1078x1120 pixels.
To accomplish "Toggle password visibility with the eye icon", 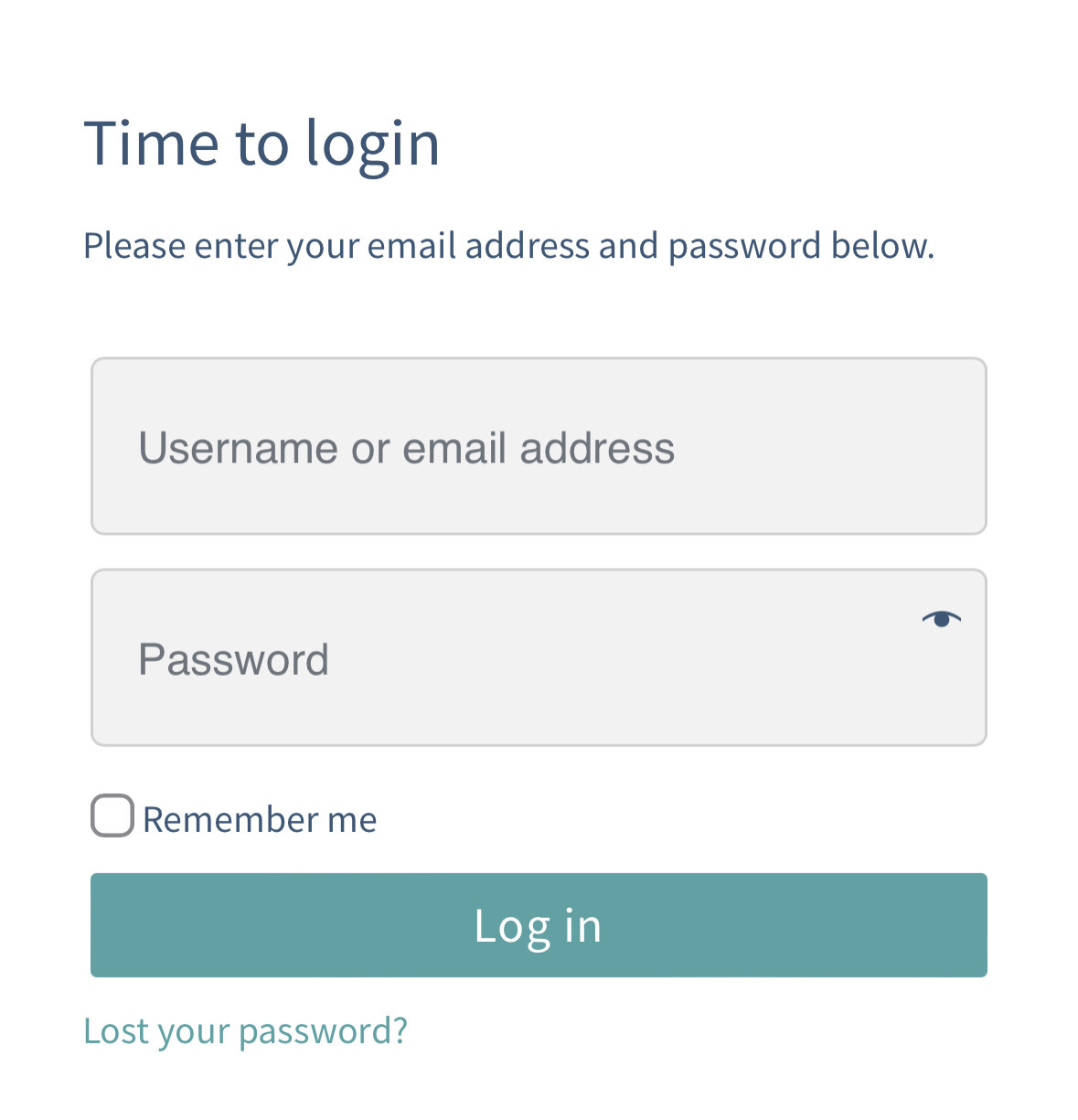I will [943, 619].
